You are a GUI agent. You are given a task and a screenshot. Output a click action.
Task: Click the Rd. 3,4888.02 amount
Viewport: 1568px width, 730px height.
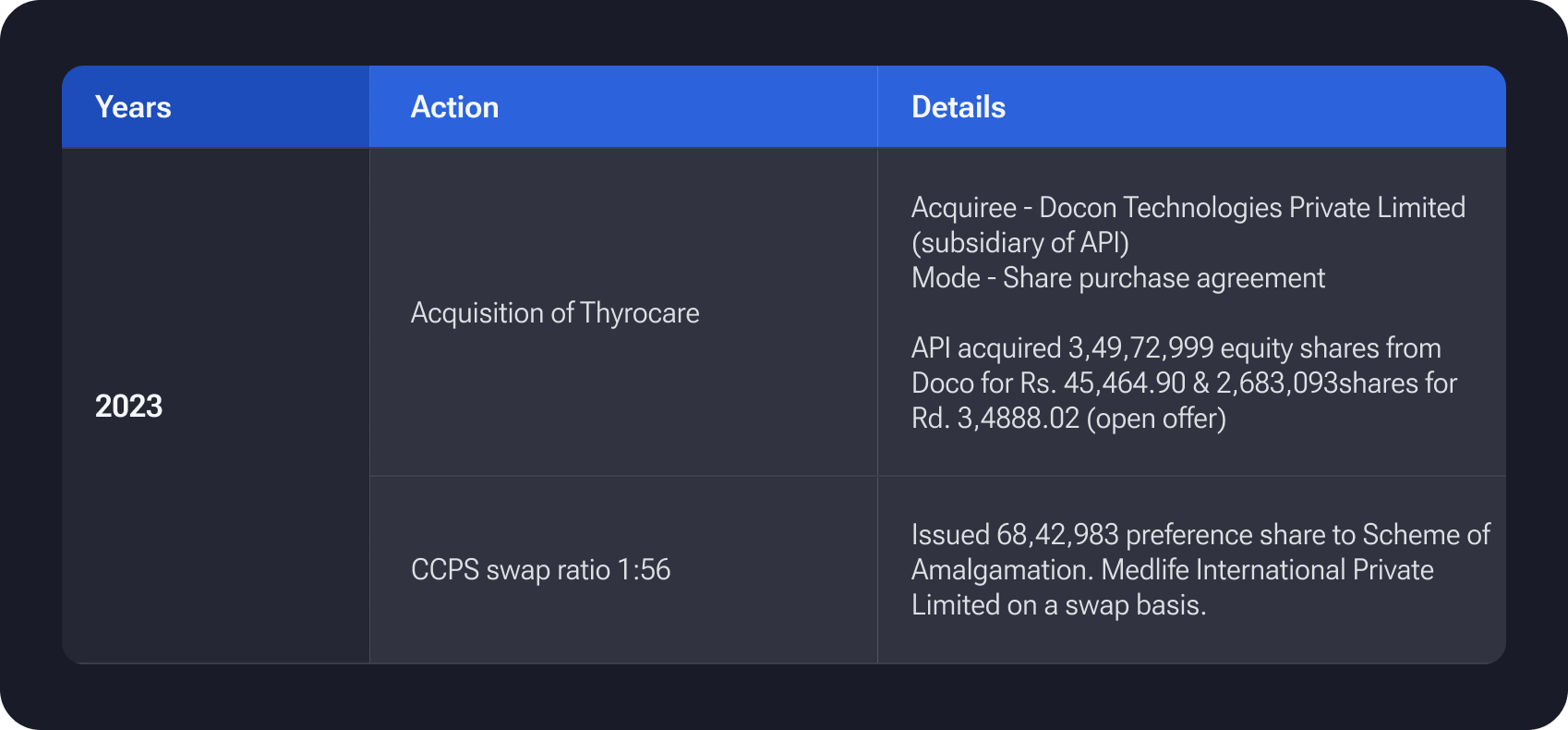pos(995,418)
